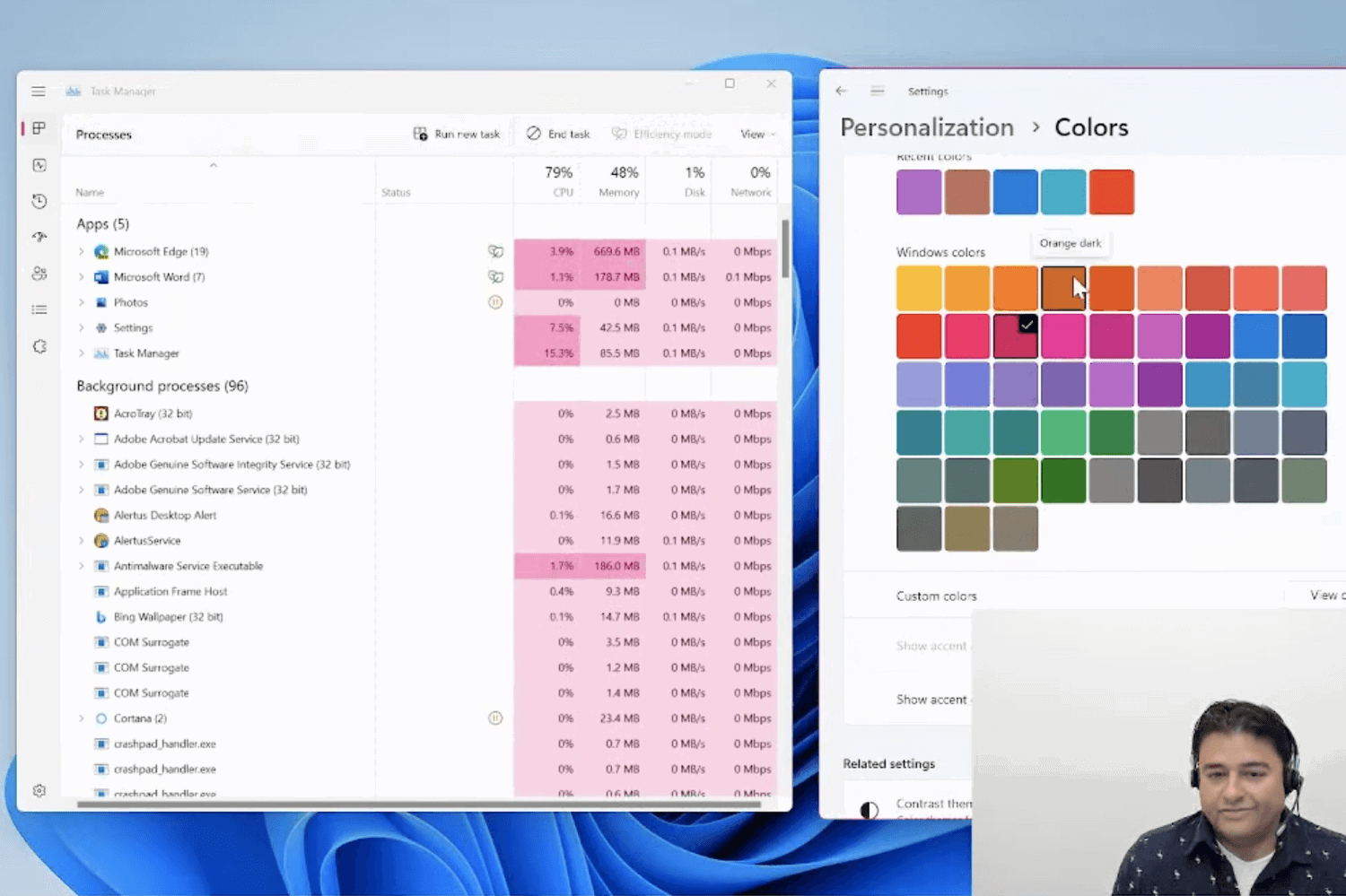The image size is (1346, 896).
Task: Expand the Antimalware Service Executable entry
Action: click(81, 566)
